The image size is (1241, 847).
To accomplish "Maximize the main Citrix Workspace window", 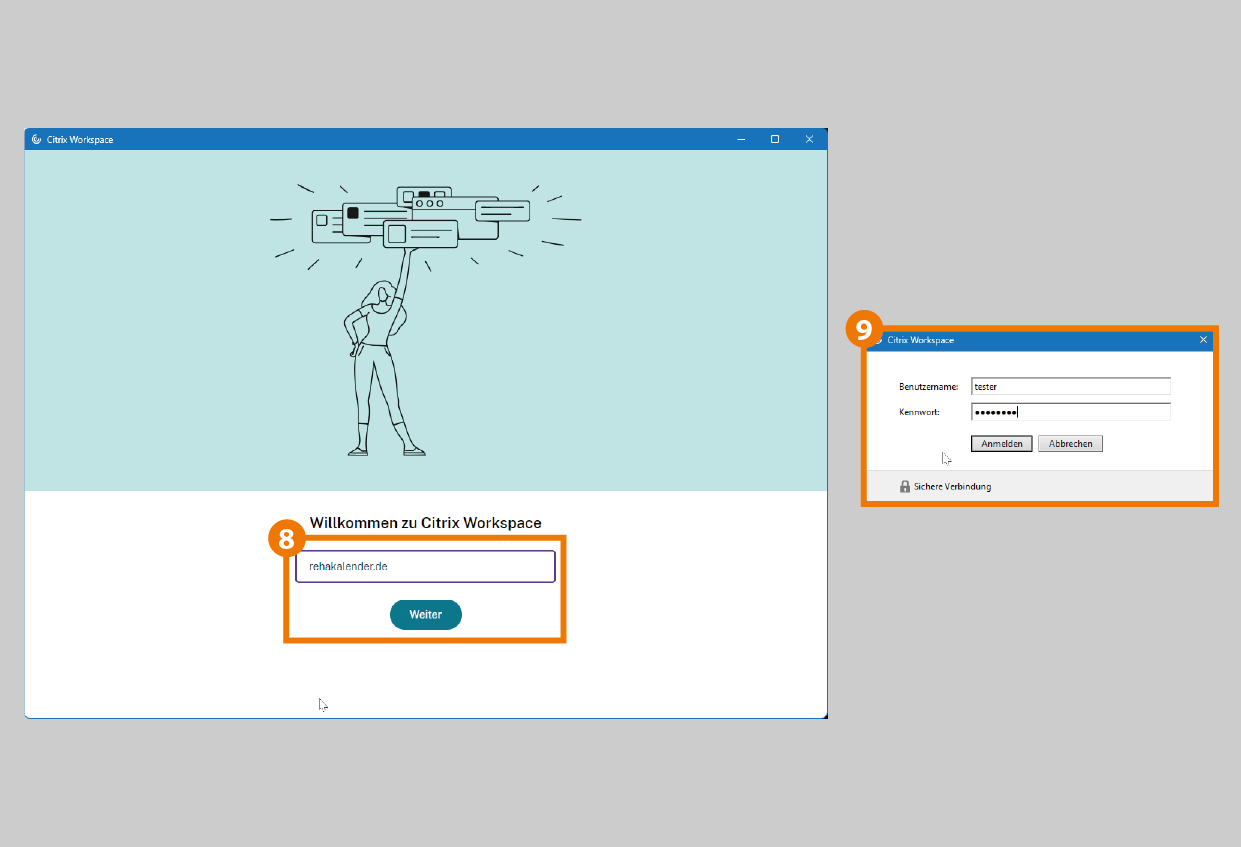I will tap(775, 140).
